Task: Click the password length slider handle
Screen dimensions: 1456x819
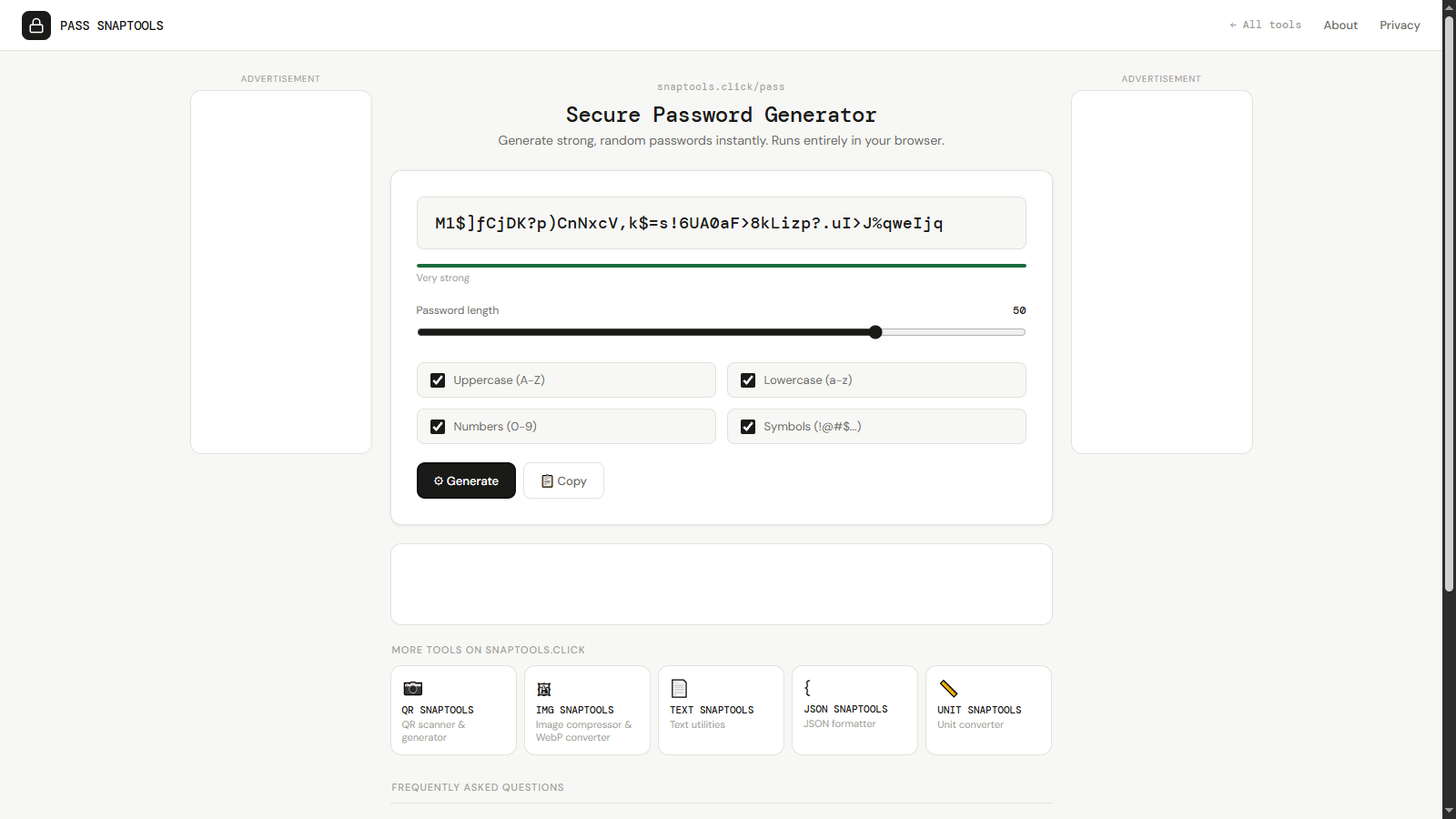Action: (875, 332)
